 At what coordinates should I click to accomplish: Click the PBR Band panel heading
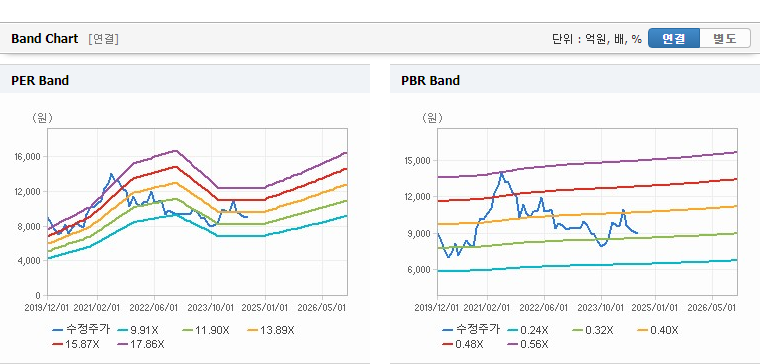point(430,80)
